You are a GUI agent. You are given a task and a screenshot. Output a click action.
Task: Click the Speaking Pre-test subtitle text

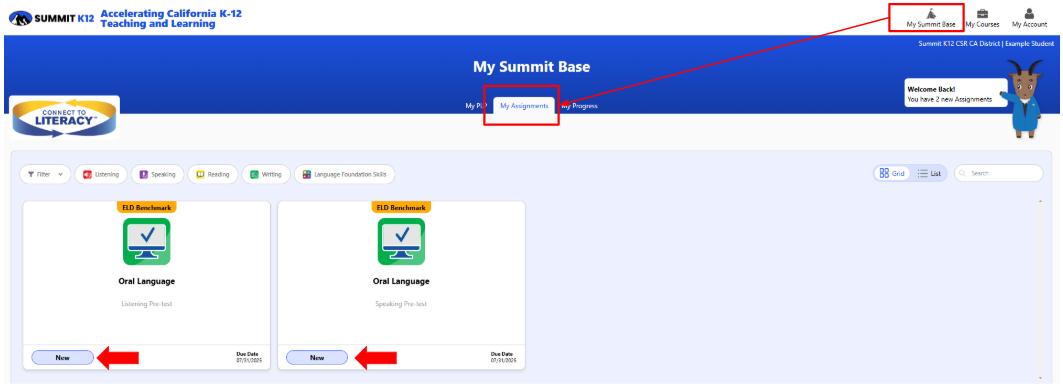pos(401,304)
